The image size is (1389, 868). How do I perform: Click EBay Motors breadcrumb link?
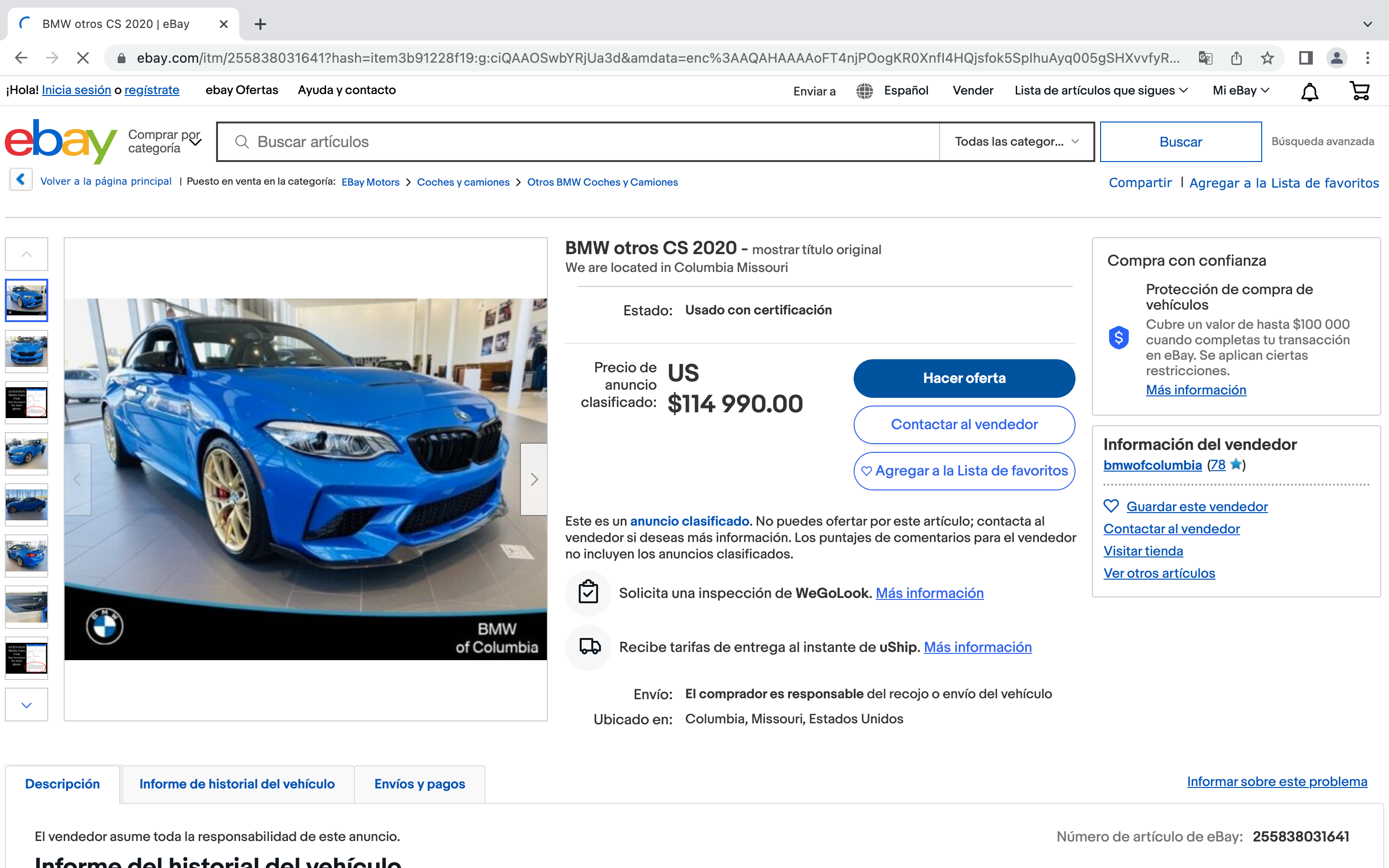370,182
